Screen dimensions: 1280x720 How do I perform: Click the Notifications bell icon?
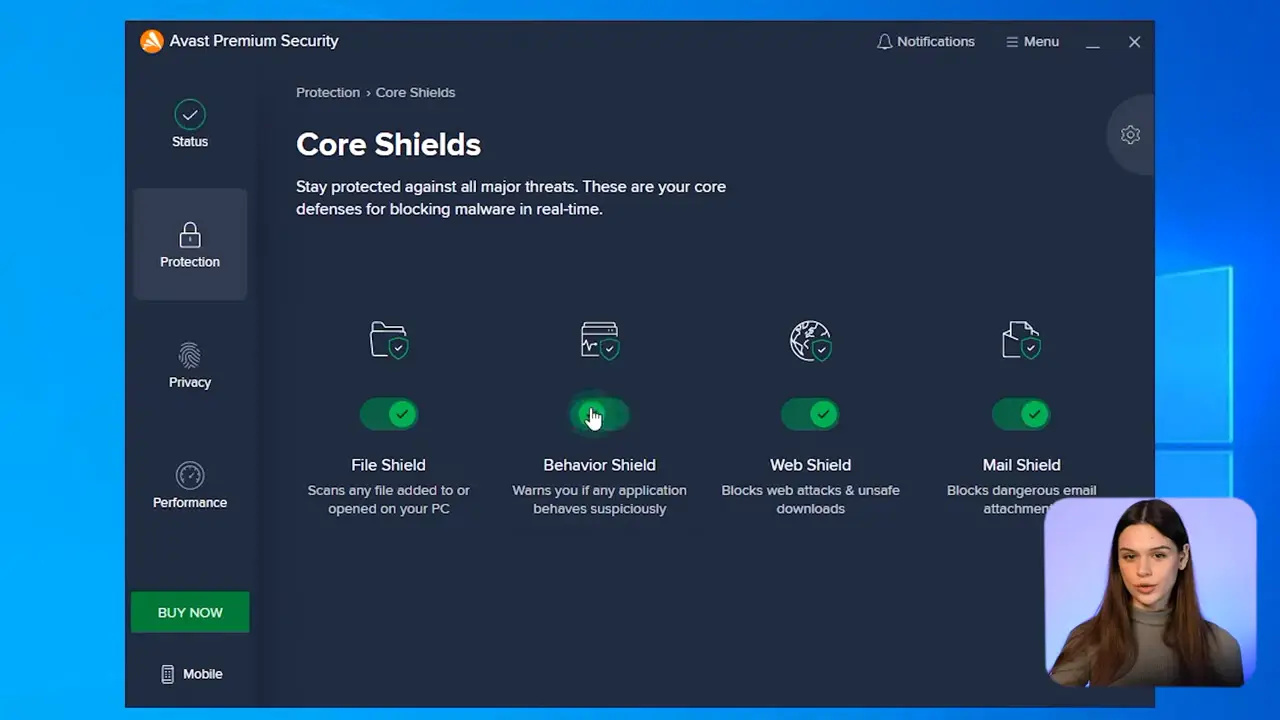point(884,42)
